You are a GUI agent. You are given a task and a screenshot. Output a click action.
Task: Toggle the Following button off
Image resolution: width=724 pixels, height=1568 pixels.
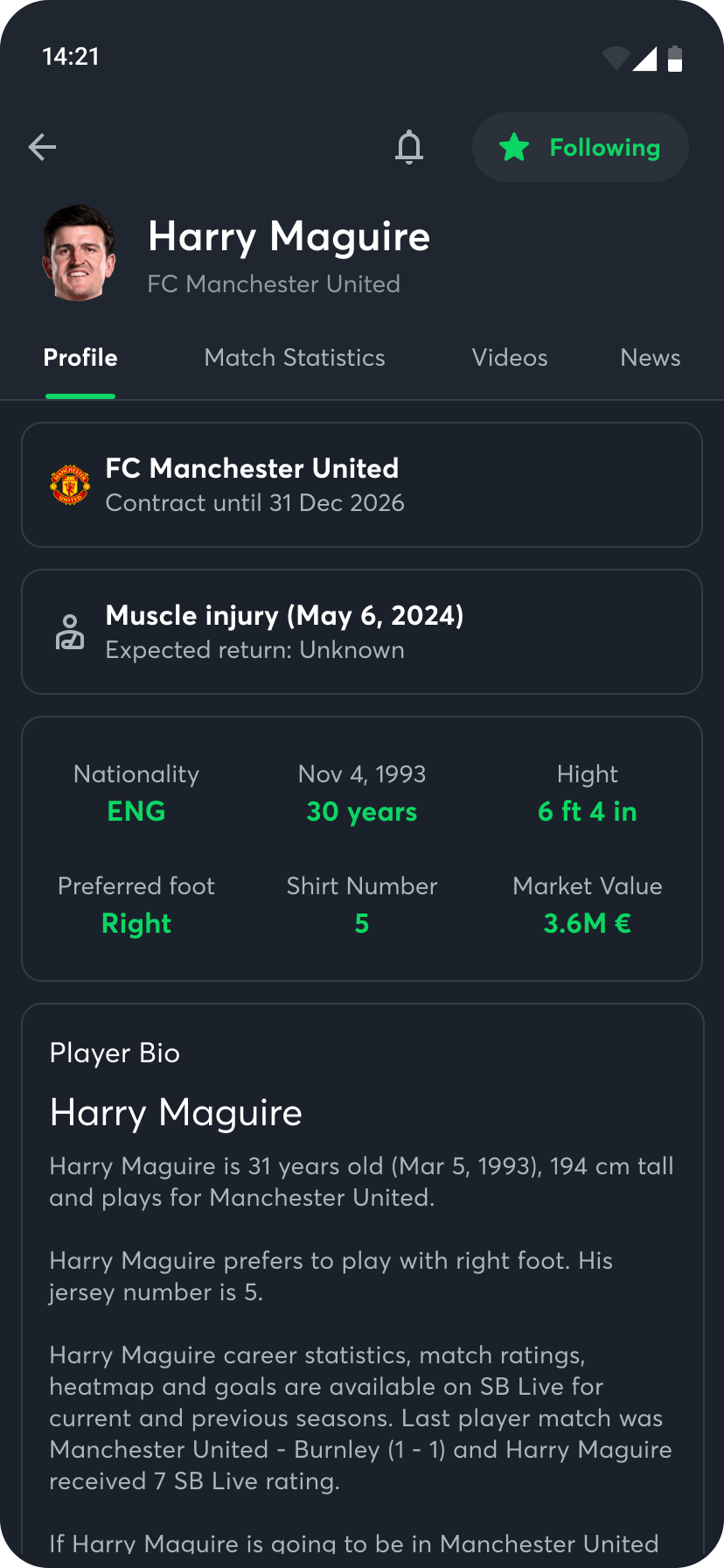[581, 147]
